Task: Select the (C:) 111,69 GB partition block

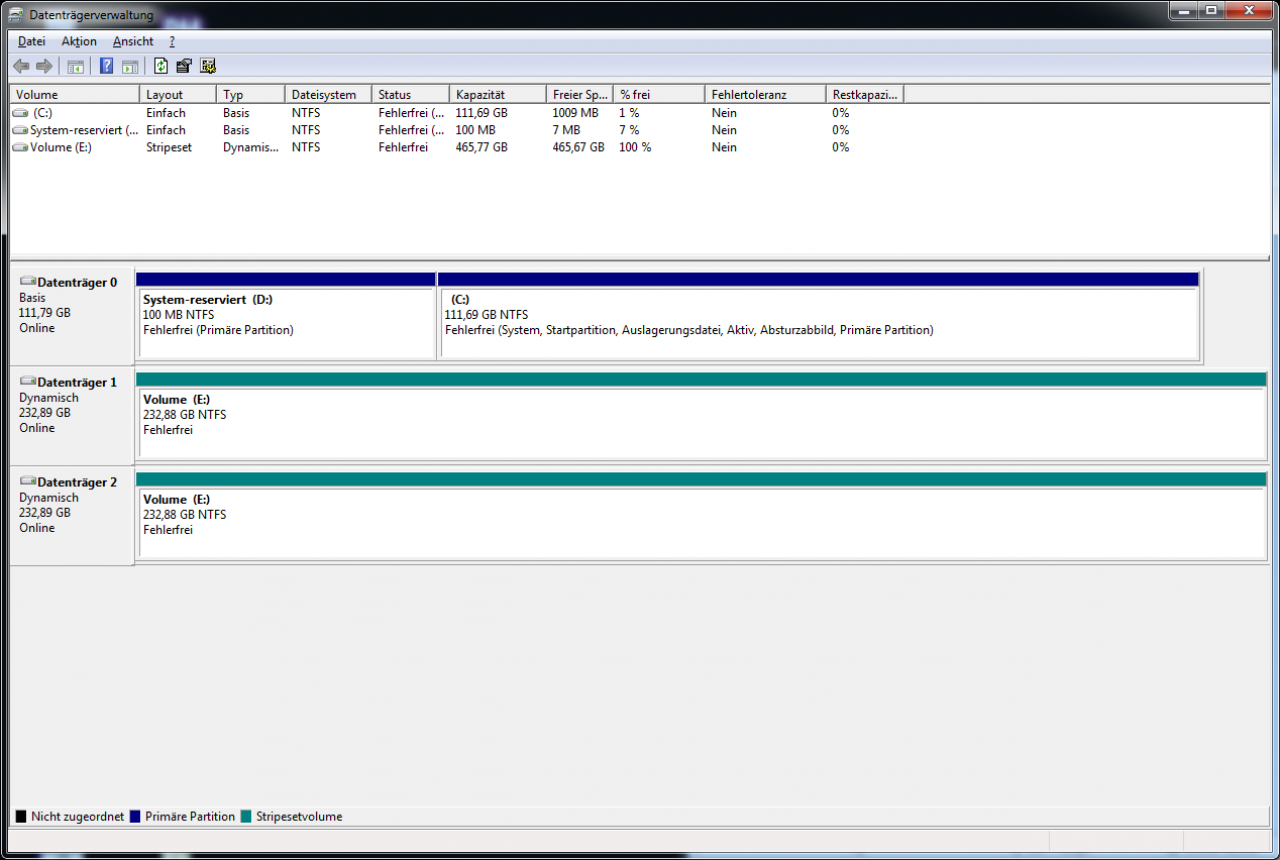Action: 818,315
